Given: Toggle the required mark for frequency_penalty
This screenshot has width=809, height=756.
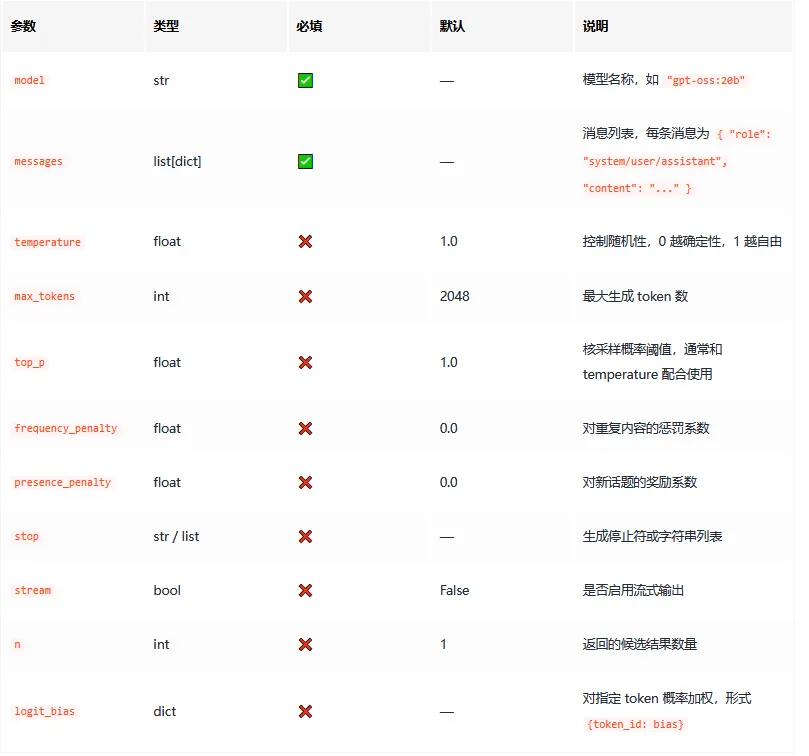Looking at the screenshot, I should tap(304, 428).
